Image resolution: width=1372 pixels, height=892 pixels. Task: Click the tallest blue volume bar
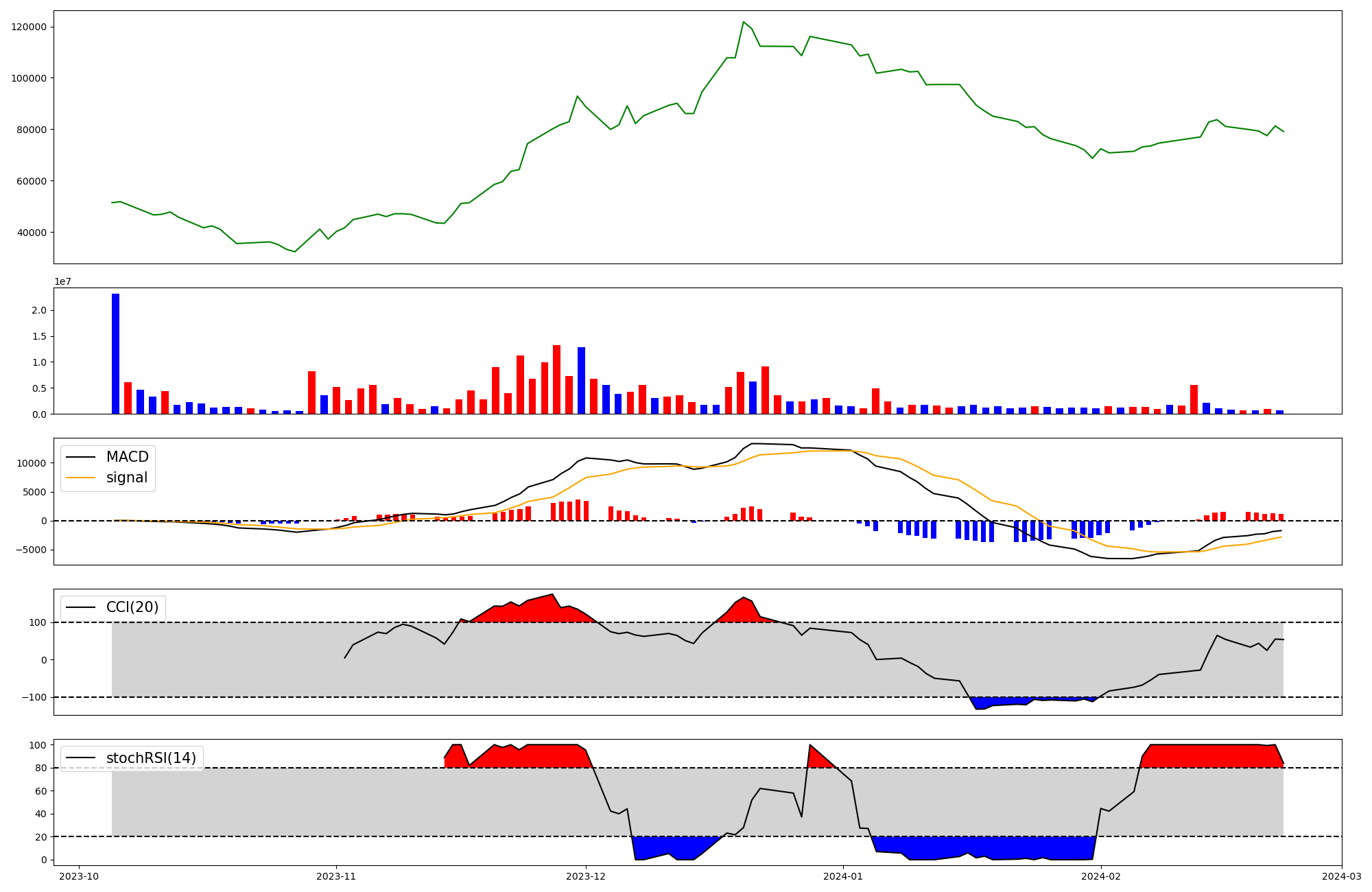pyautogui.click(x=115, y=353)
